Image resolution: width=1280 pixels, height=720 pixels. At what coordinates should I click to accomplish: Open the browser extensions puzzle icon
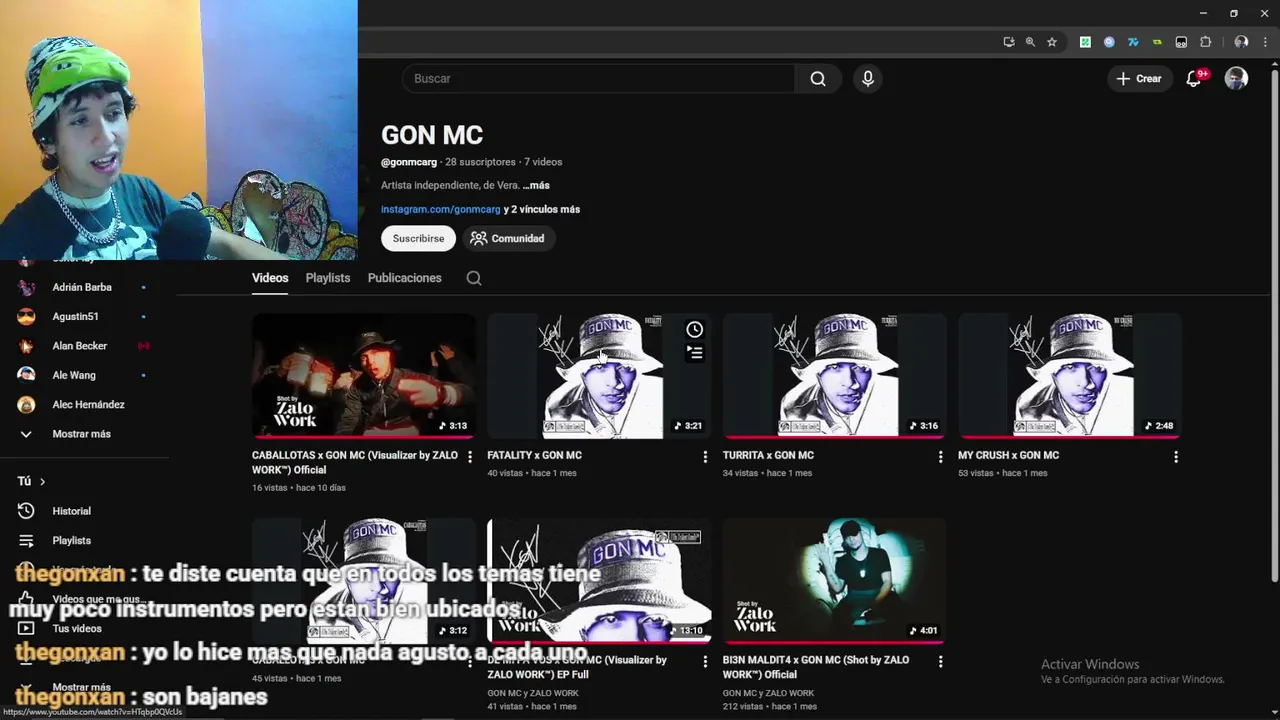[x=1205, y=42]
